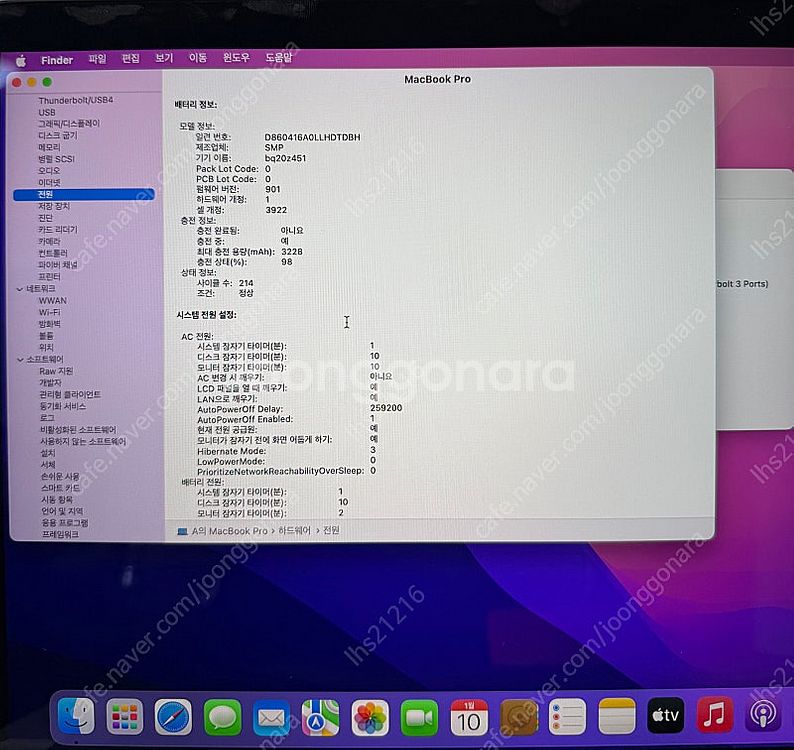Launch FaceTime from the Dock
The width and height of the screenshot is (794, 750).
click(419, 718)
